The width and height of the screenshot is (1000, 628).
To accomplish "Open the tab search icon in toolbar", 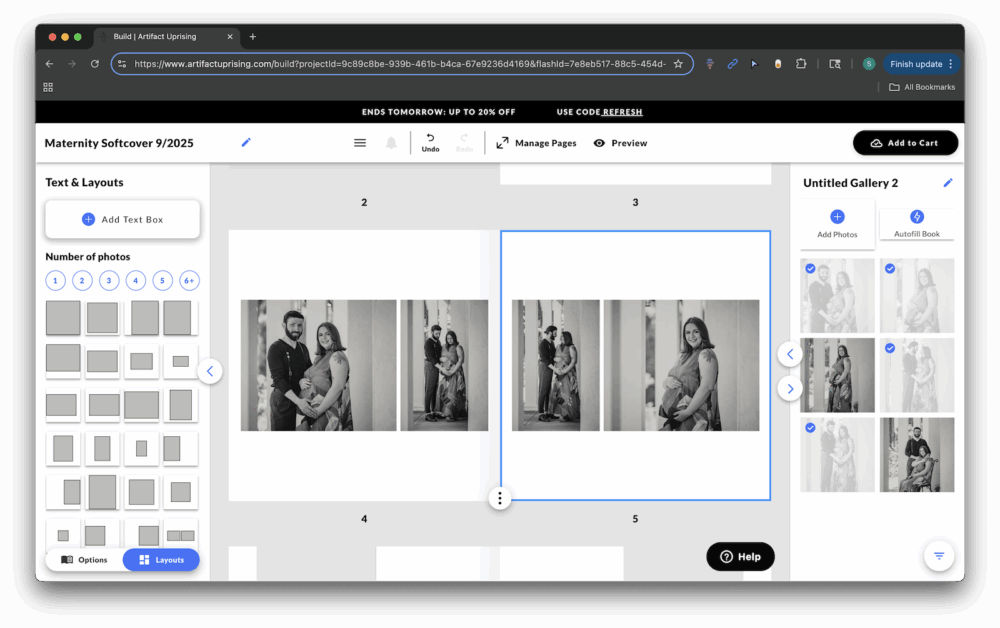I will [x=834, y=64].
